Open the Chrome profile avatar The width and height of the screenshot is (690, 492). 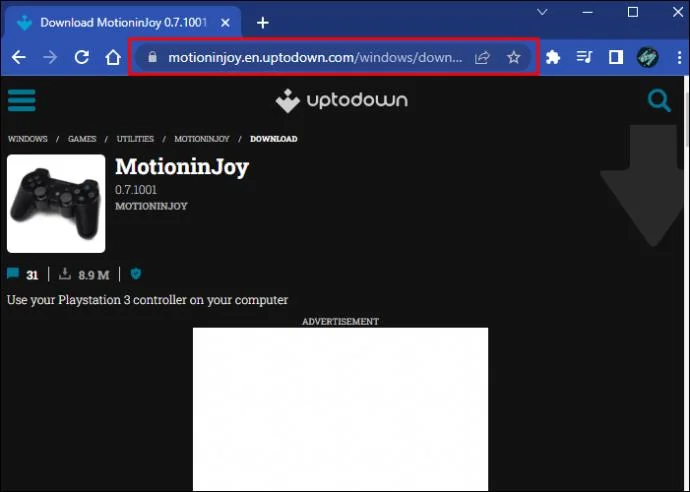pos(647,57)
